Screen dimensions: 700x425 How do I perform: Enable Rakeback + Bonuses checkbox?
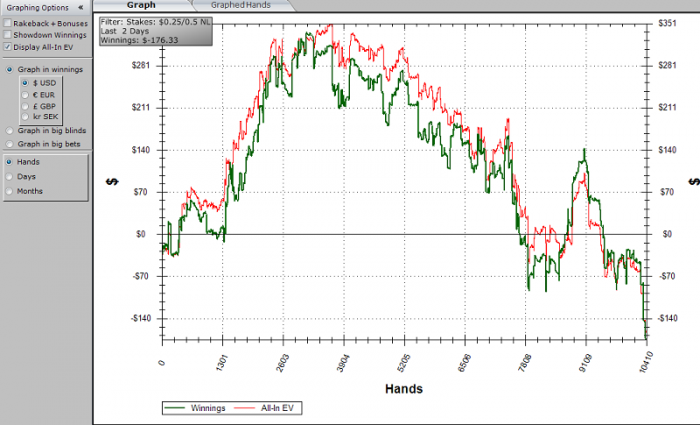[x=8, y=23]
